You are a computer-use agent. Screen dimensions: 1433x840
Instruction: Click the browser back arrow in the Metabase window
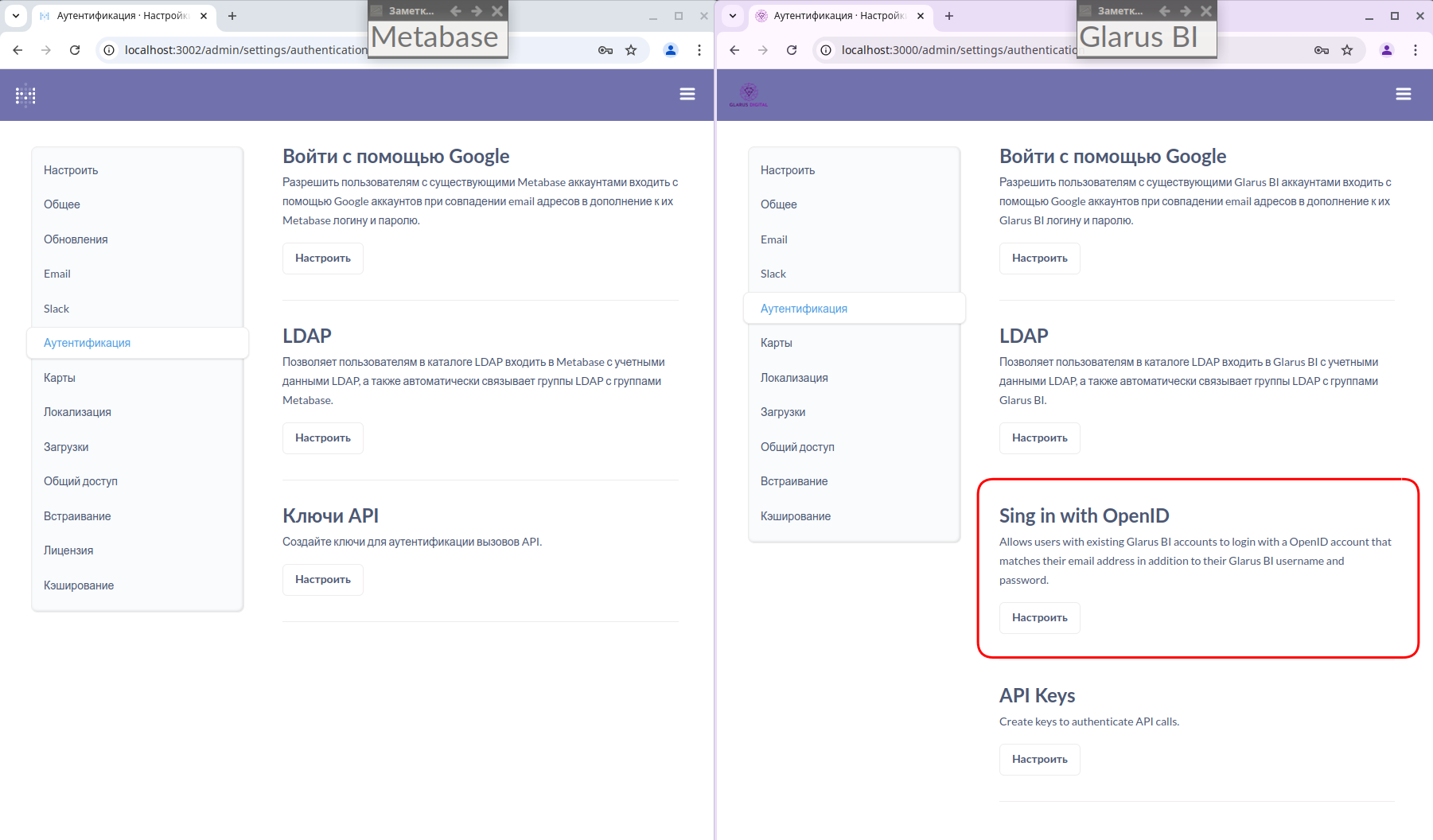pyautogui.click(x=18, y=49)
